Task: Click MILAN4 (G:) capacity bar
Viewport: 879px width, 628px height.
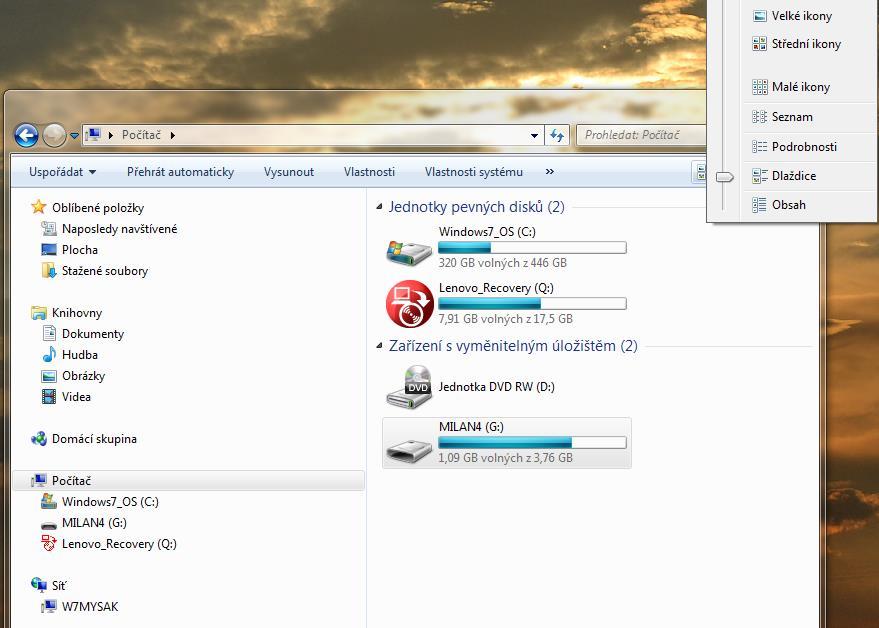Action: tap(532, 442)
